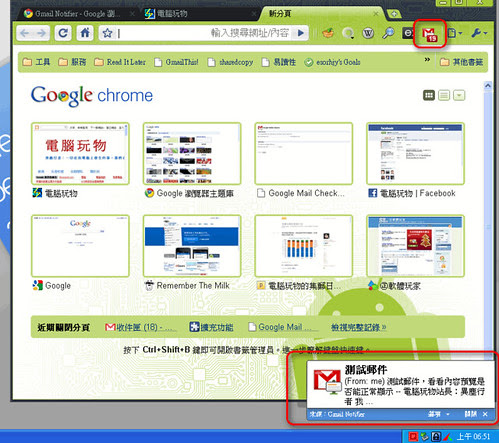Open 電腦玩物 Facebook thumbnail
This screenshot has width=499, height=443.
point(415,154)
